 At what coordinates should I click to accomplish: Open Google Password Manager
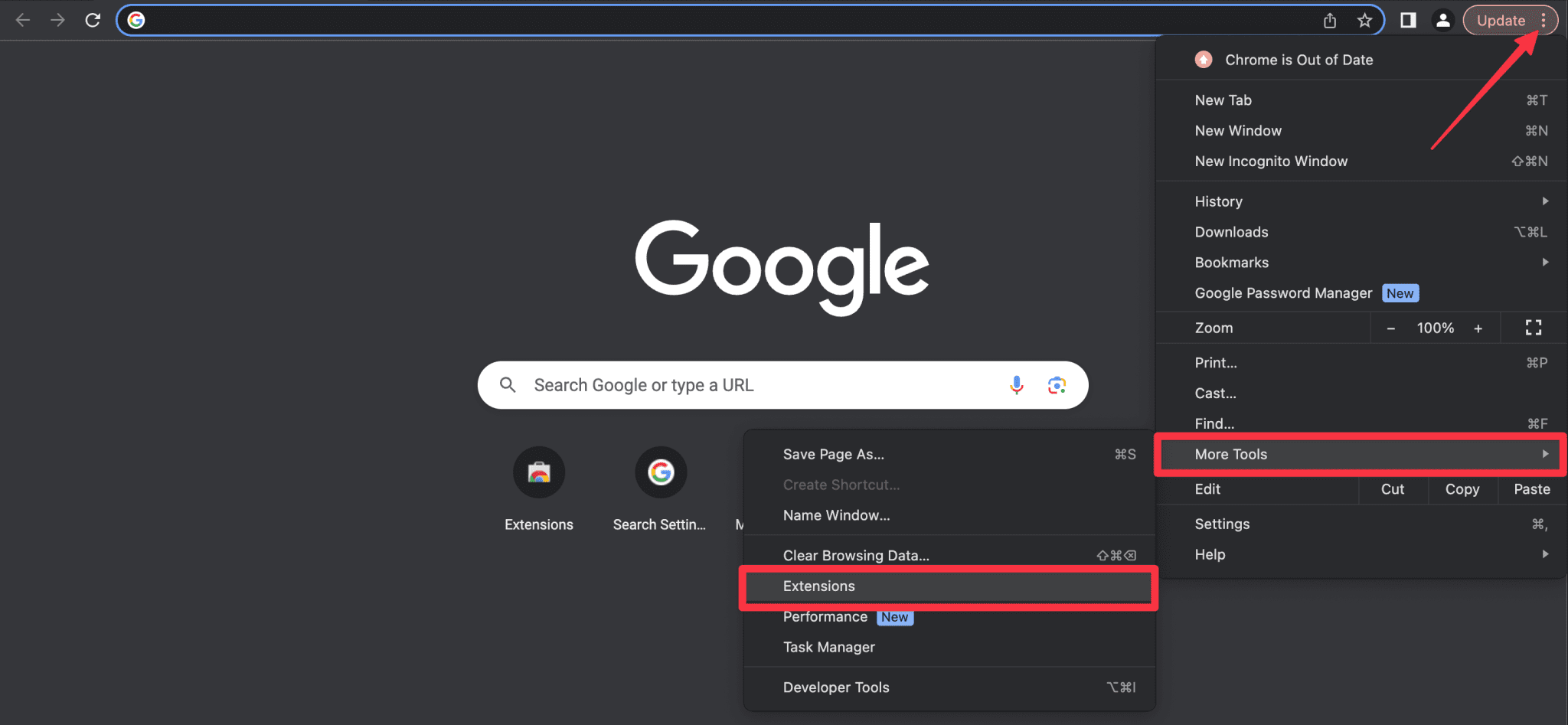[x=1283, y=292]
